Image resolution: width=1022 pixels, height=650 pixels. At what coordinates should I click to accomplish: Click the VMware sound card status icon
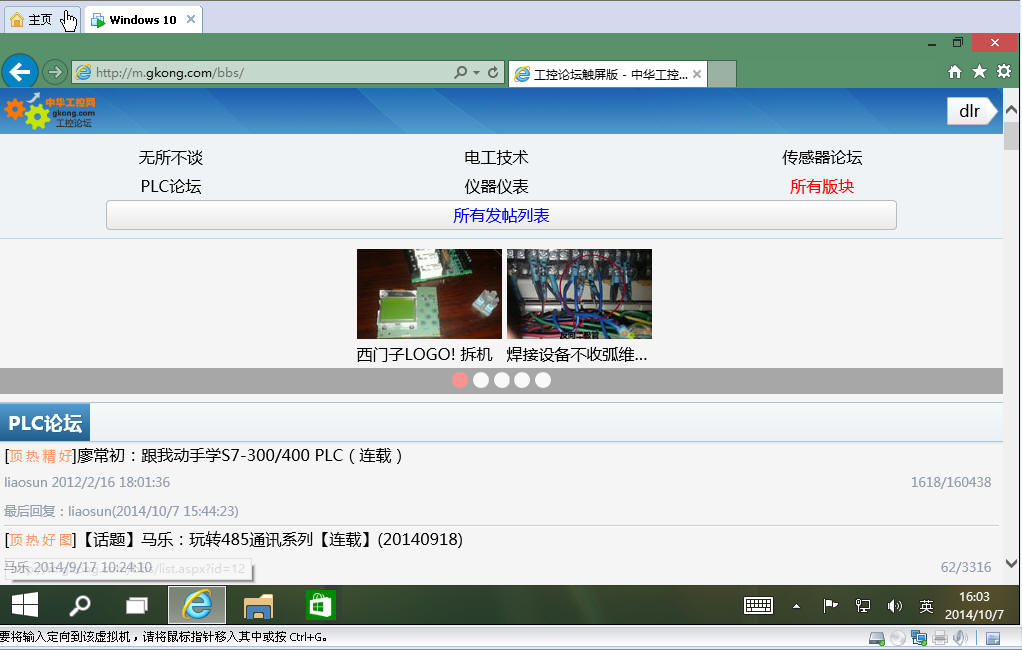(x=960, y=638)
